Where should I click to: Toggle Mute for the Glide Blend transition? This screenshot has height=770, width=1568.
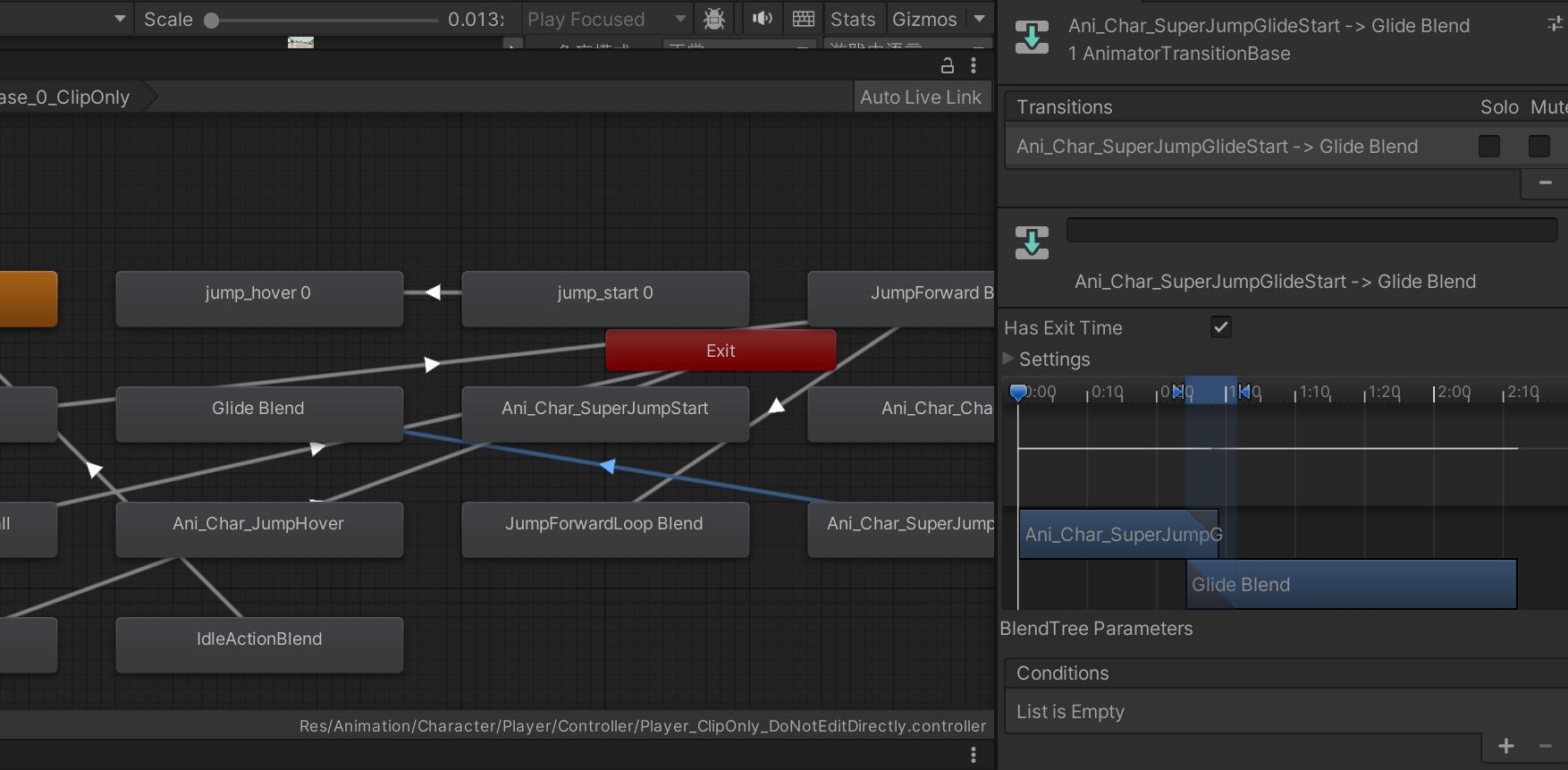point(1539,146)
